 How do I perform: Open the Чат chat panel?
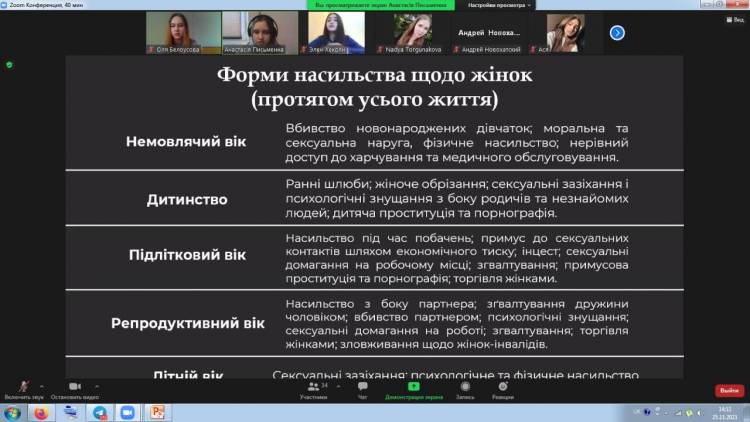(362, 387)
